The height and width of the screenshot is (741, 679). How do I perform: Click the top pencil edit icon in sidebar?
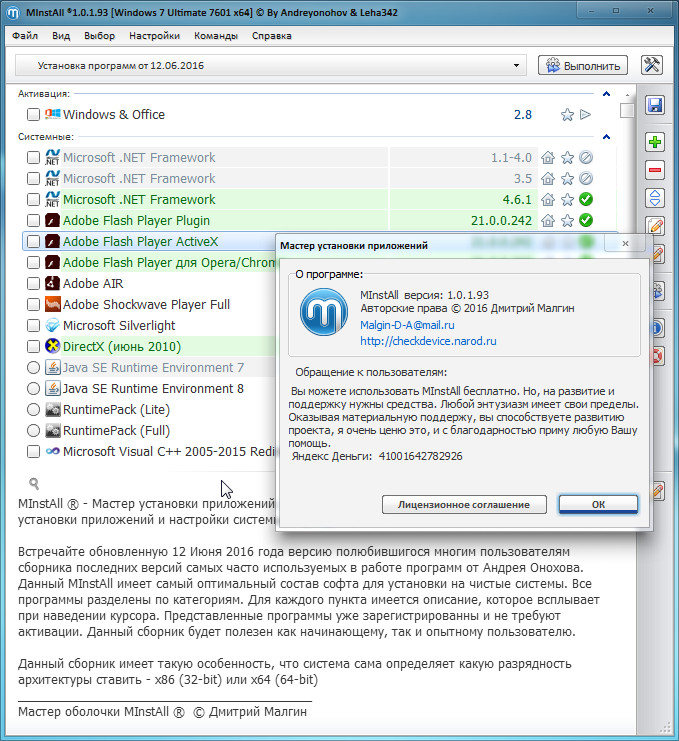click(656, 226)
